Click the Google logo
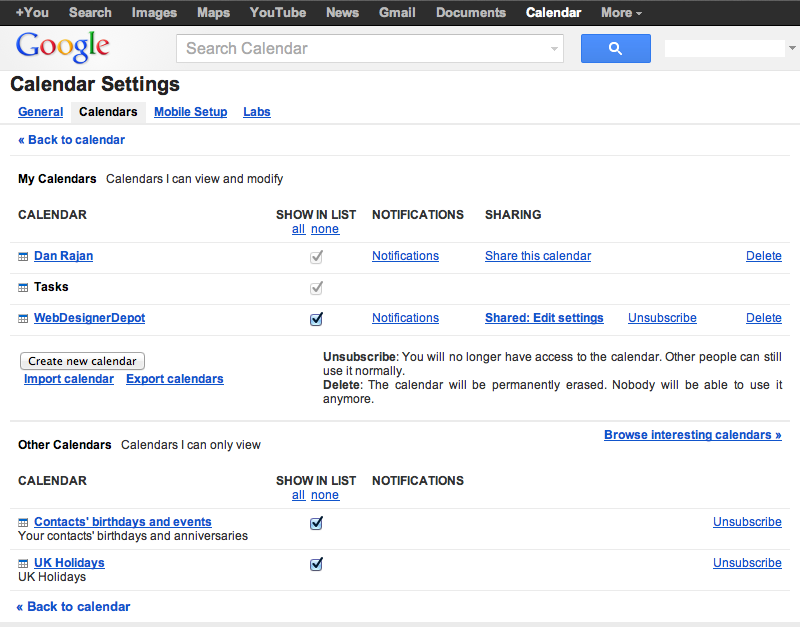The width and height of the screenshot is (800, 628). 62,46
